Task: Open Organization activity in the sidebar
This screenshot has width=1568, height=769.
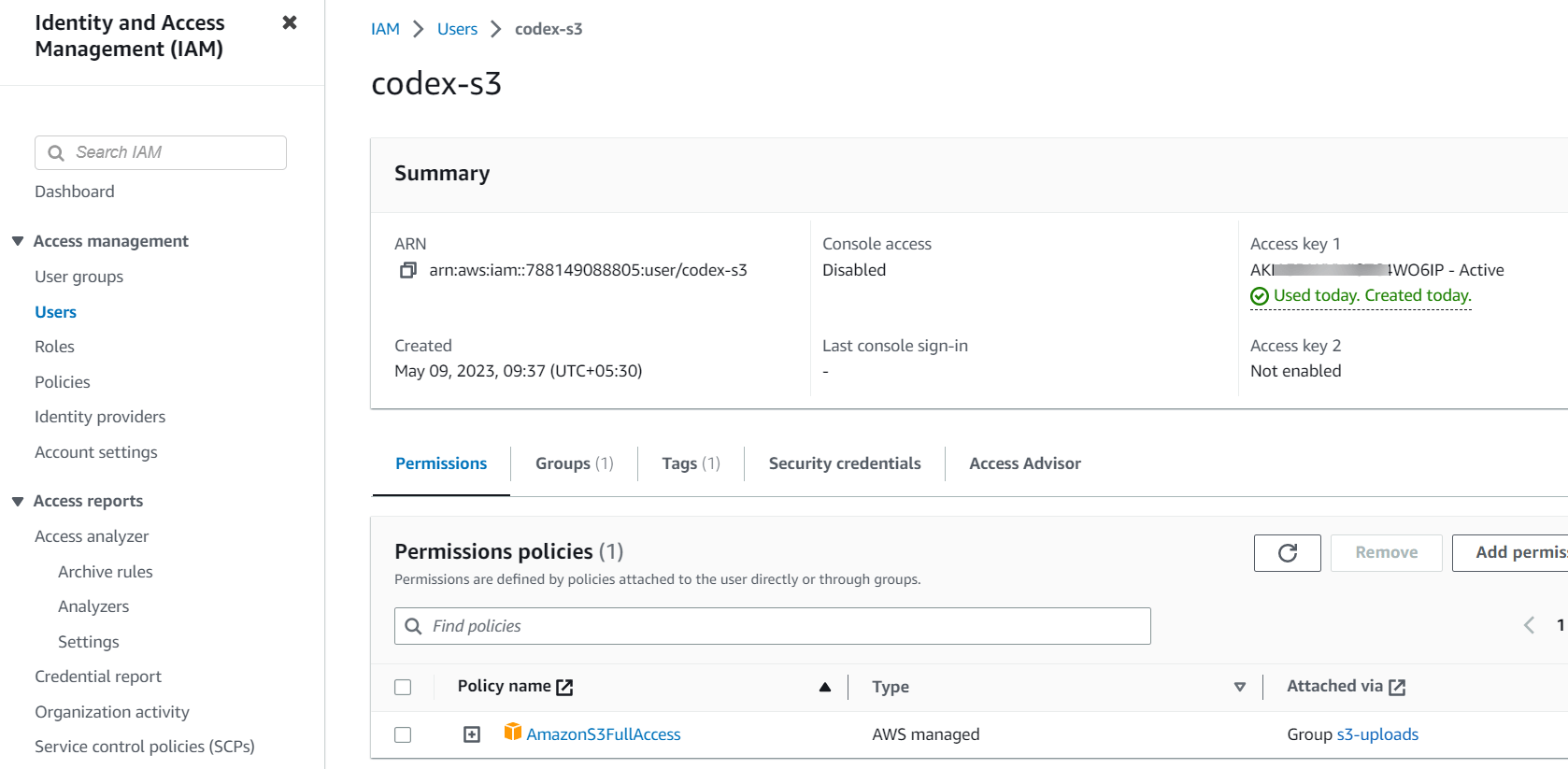Action: point(112,712)
